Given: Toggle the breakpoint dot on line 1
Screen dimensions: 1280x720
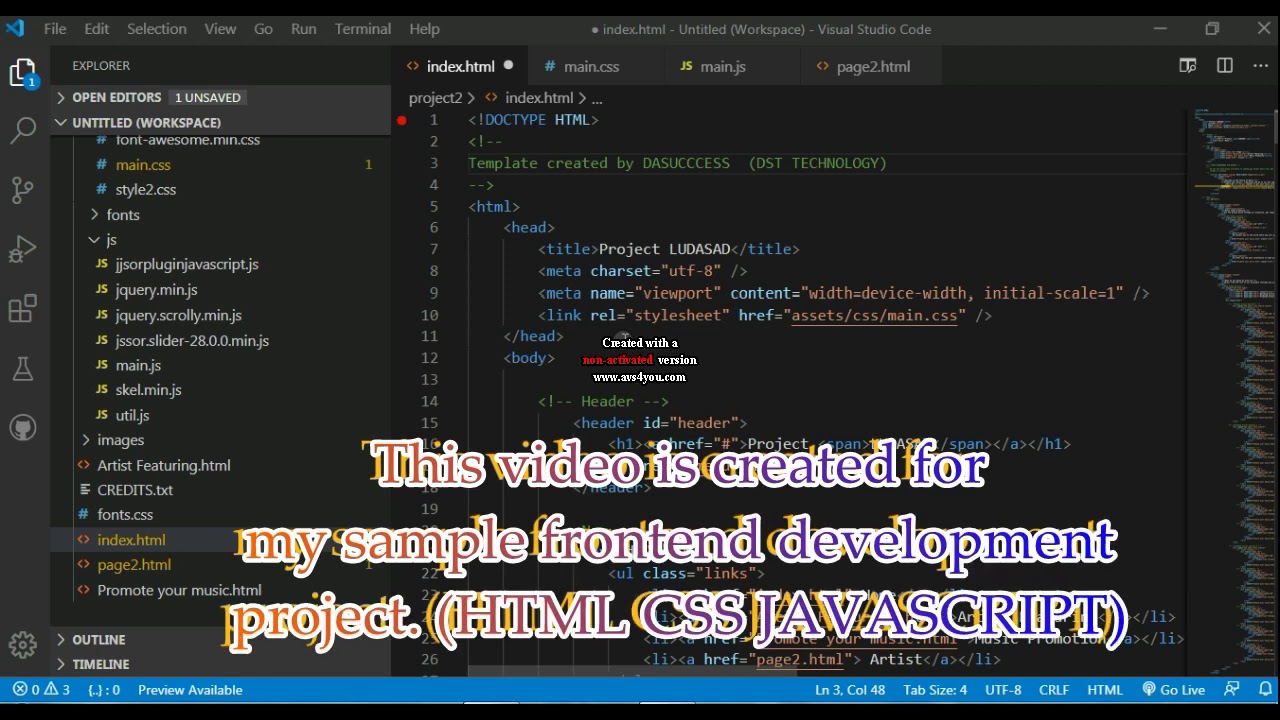Looking at the screenshot, I should tap(402, 120).
